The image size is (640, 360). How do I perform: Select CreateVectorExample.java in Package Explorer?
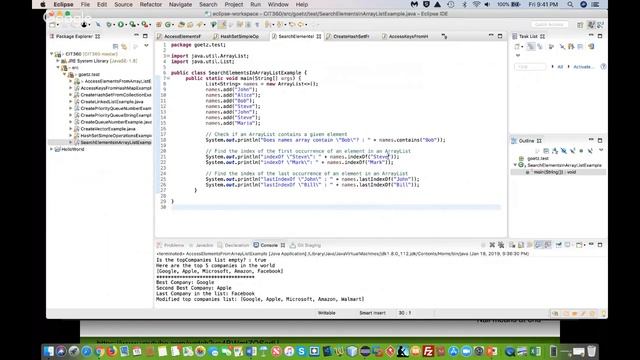pos(107,129)
